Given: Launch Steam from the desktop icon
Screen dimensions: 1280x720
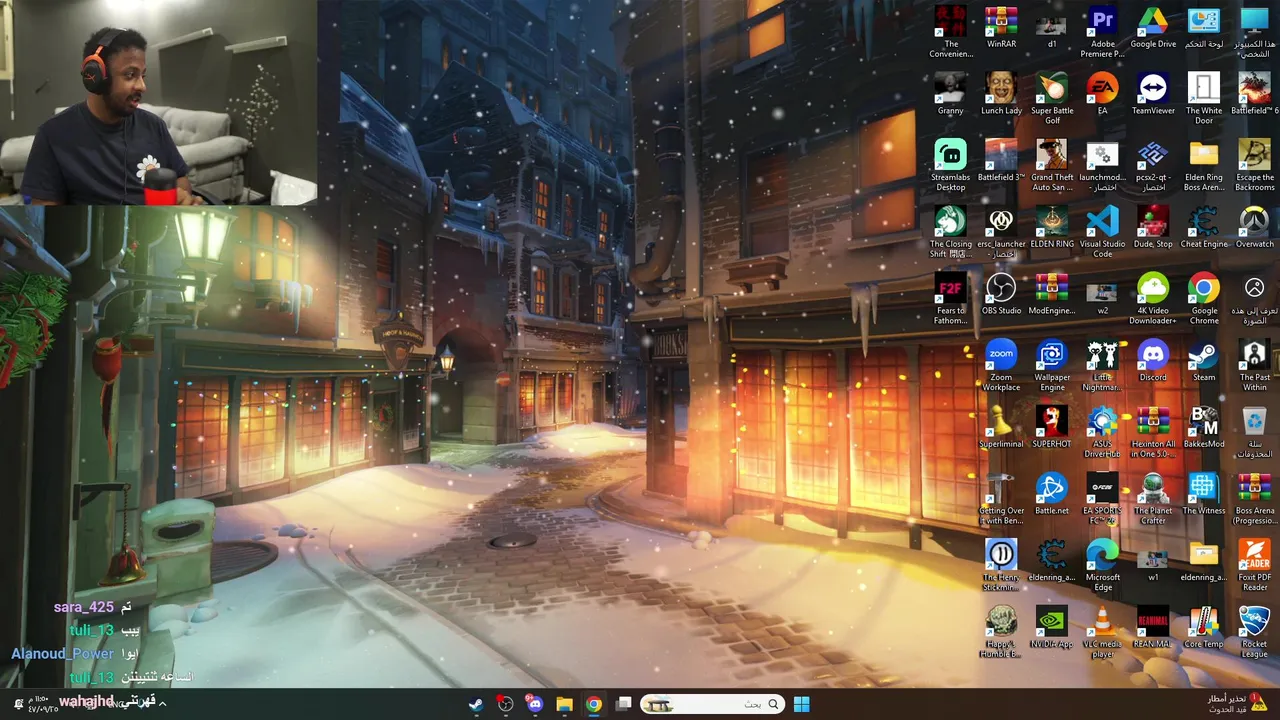Looking at the screenshot, I should [x=1204, y=361].
